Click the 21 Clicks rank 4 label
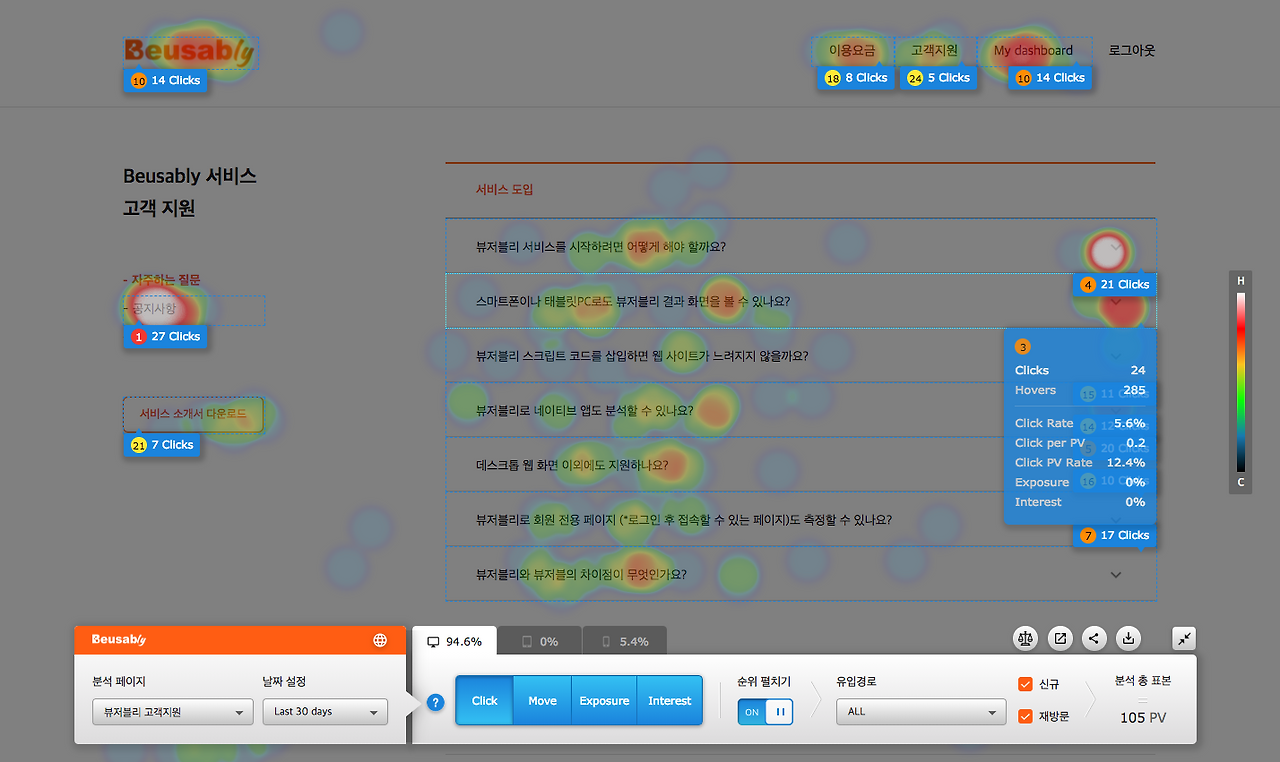Viewport: 1280px width, 762px height. coord(1114,285)
